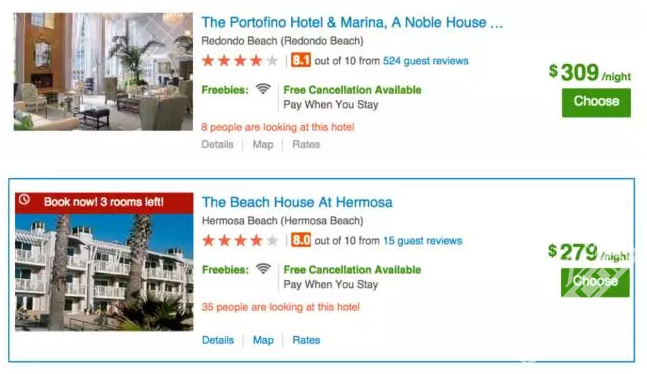Click the clock icon in the red banner
Viewport: 647px width, 374px height.
25,200
